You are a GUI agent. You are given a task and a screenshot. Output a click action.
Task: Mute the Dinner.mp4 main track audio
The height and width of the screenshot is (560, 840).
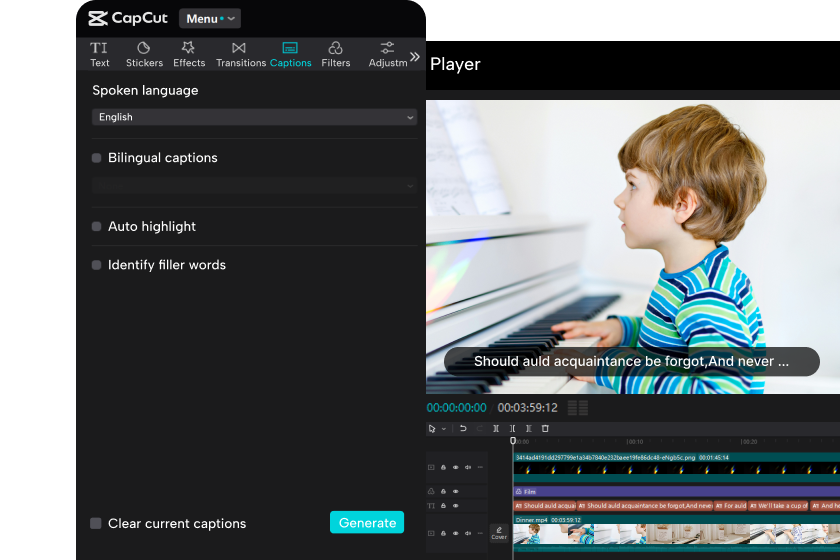[468, 533]
